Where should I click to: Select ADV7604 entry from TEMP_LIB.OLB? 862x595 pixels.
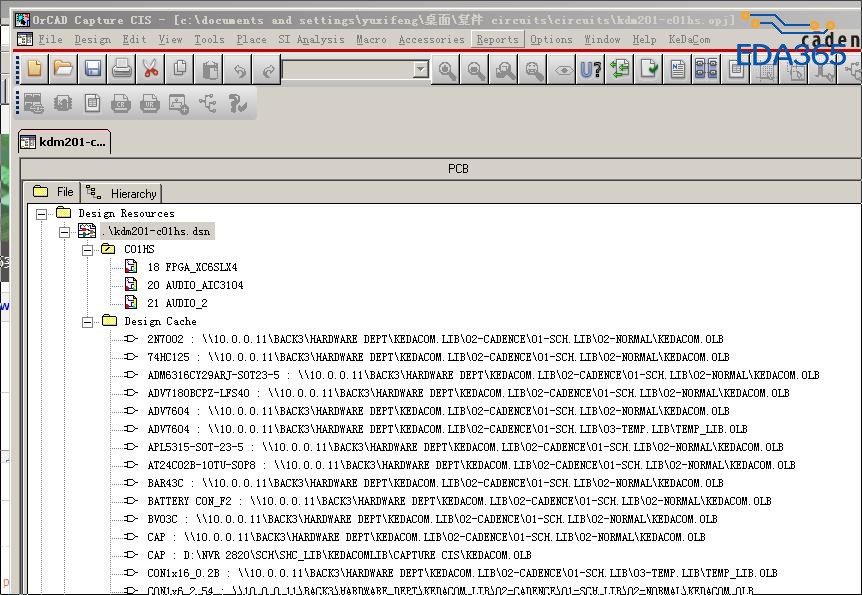point(447,429)
